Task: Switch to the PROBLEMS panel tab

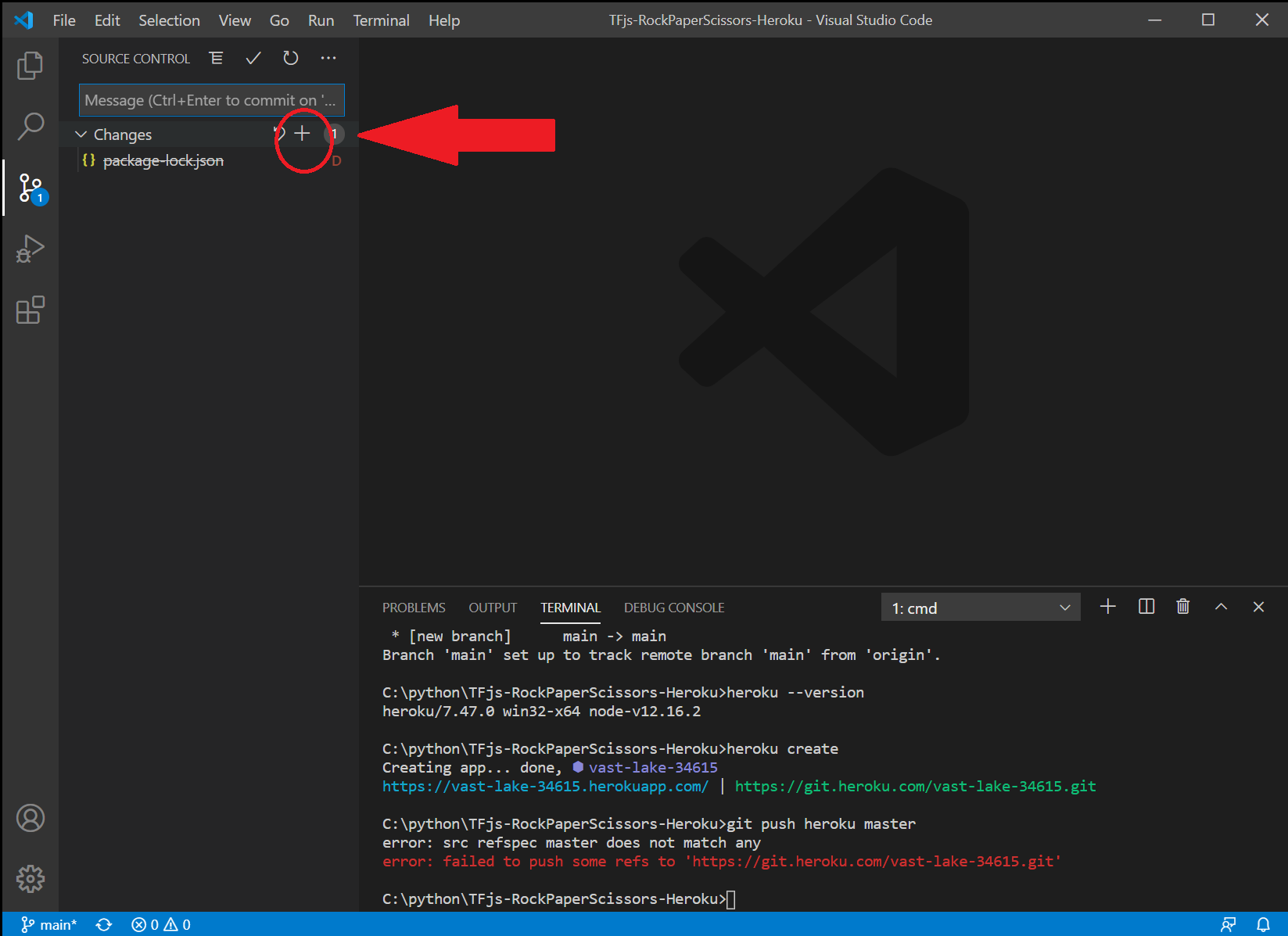Action: click(x=414, y=608)
